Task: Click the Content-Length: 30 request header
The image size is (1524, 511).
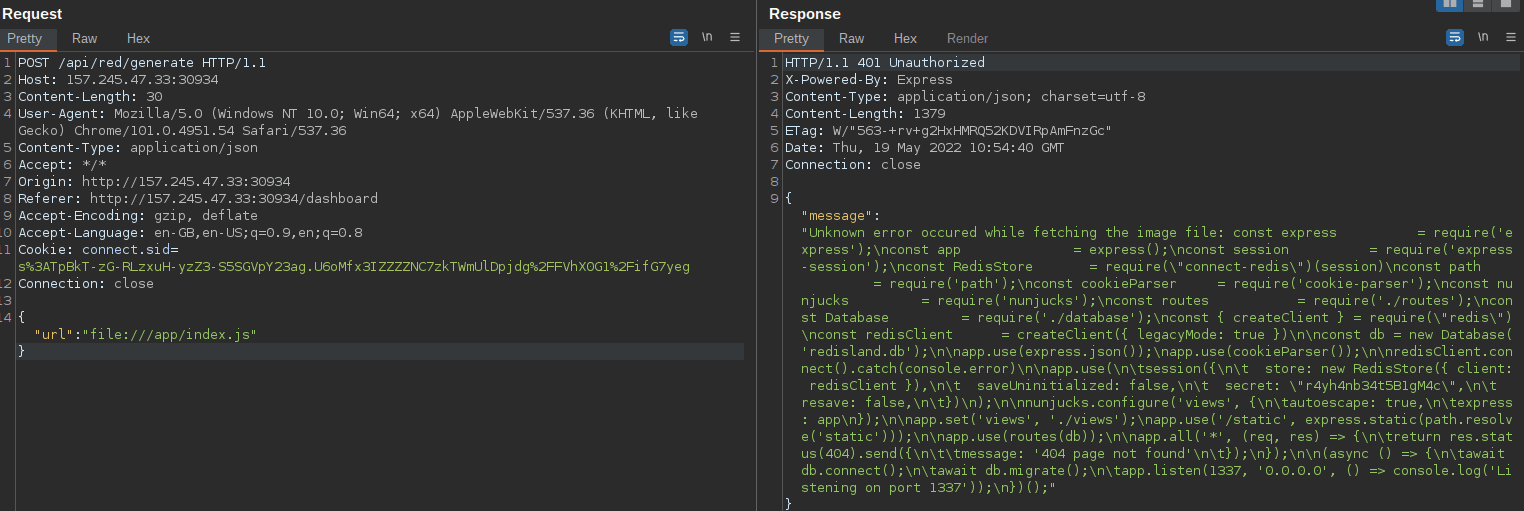Action: click(90, 96)
